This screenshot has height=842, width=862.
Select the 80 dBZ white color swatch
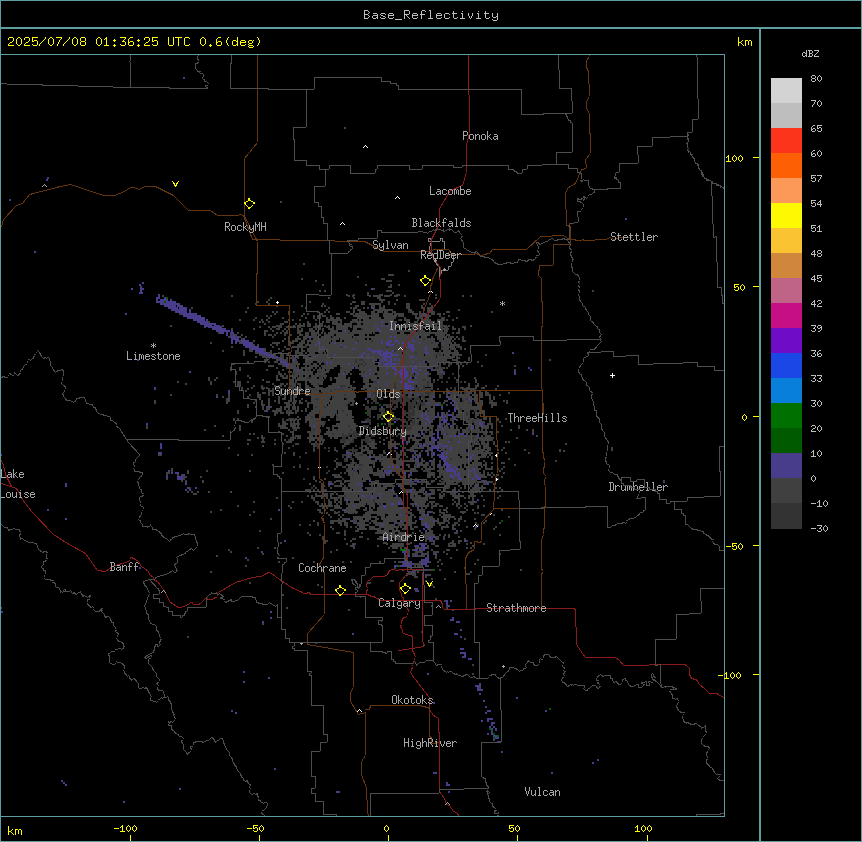pyautogui.click(x=786, y=91)
